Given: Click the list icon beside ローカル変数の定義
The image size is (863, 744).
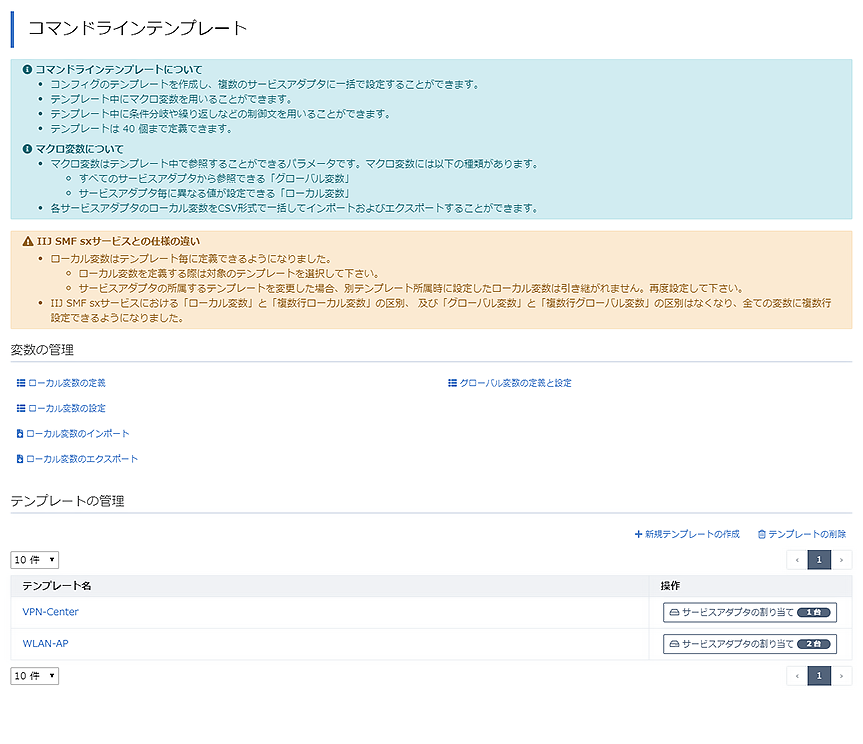Looking at the screenshot, I should (21, 383).
